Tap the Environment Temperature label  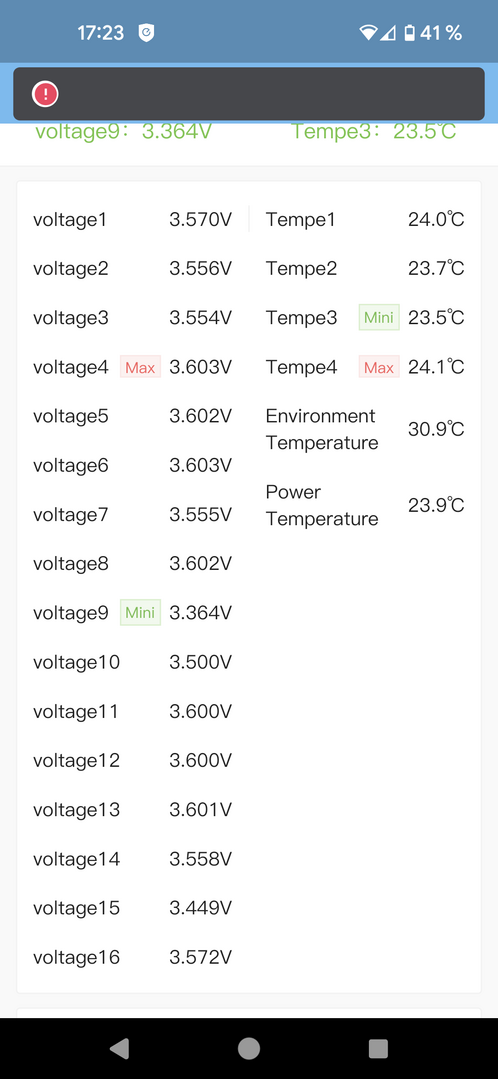321,429
